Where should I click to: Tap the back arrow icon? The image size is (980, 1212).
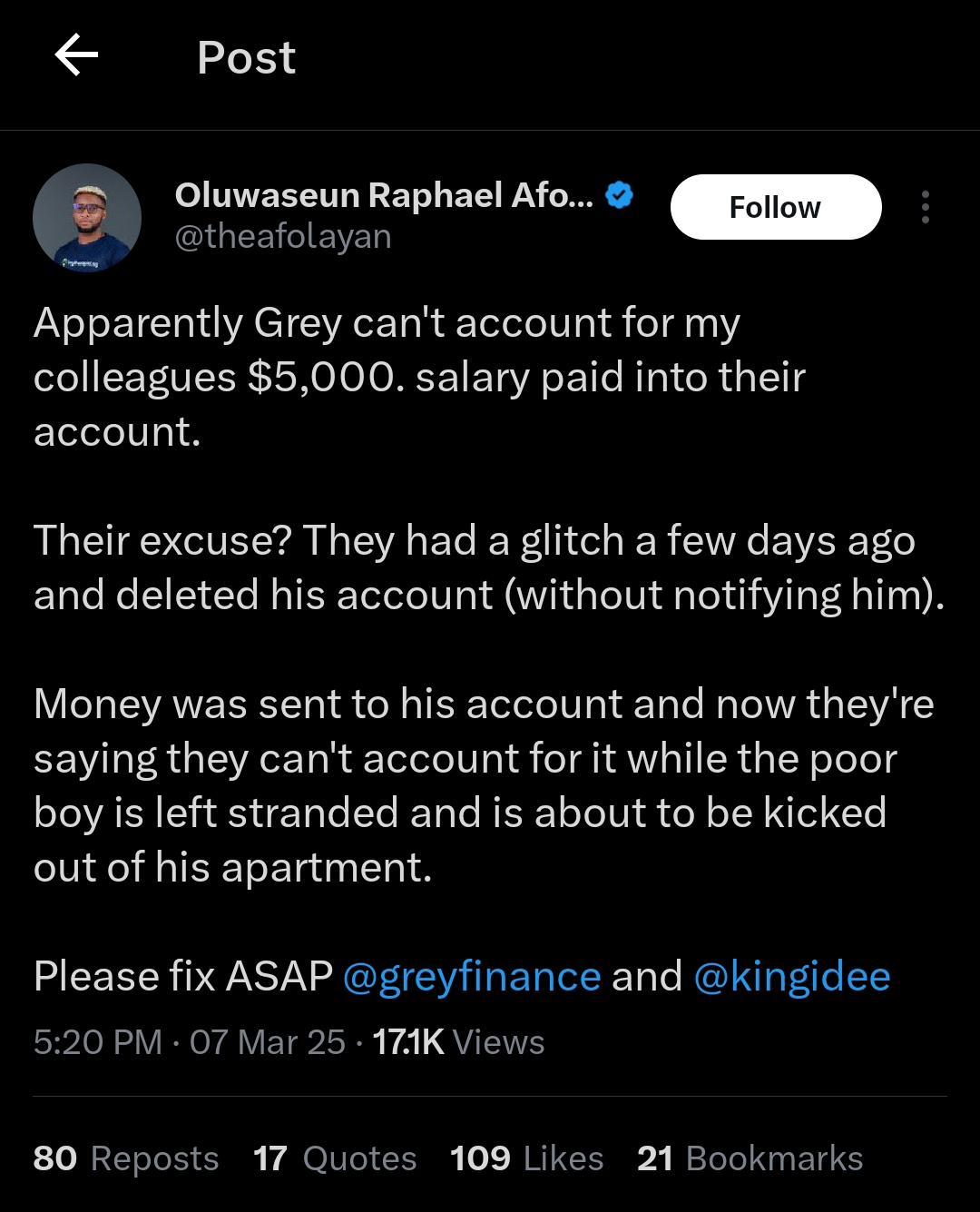pyautogui.click(x=76, y=56)
